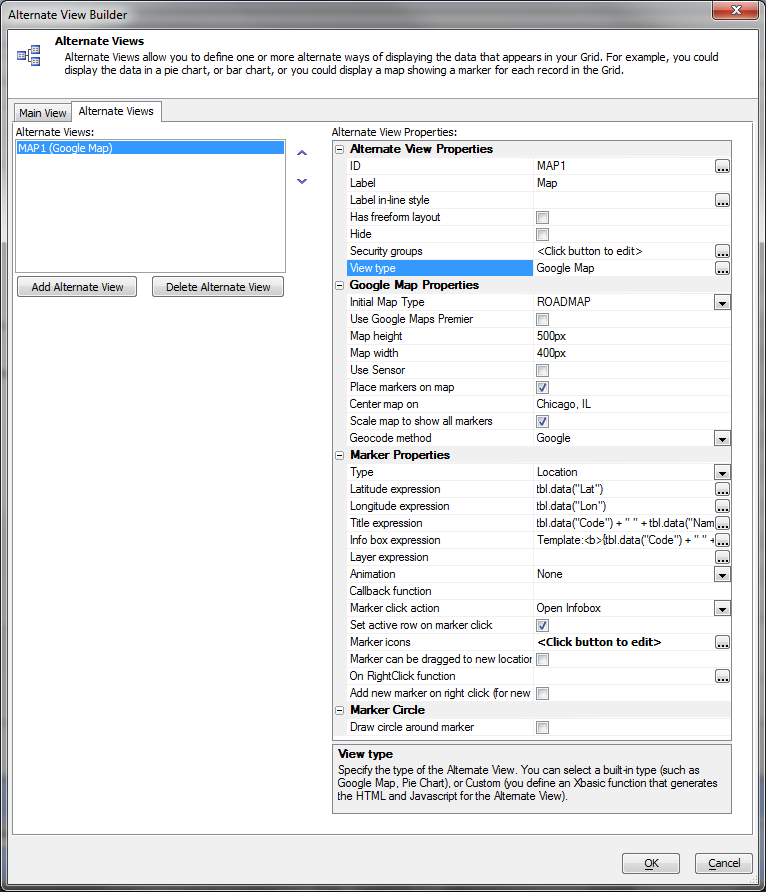Open the Geocode method dropdown
This screenshot has width=766, height=892.
click(x=722, y=439)
